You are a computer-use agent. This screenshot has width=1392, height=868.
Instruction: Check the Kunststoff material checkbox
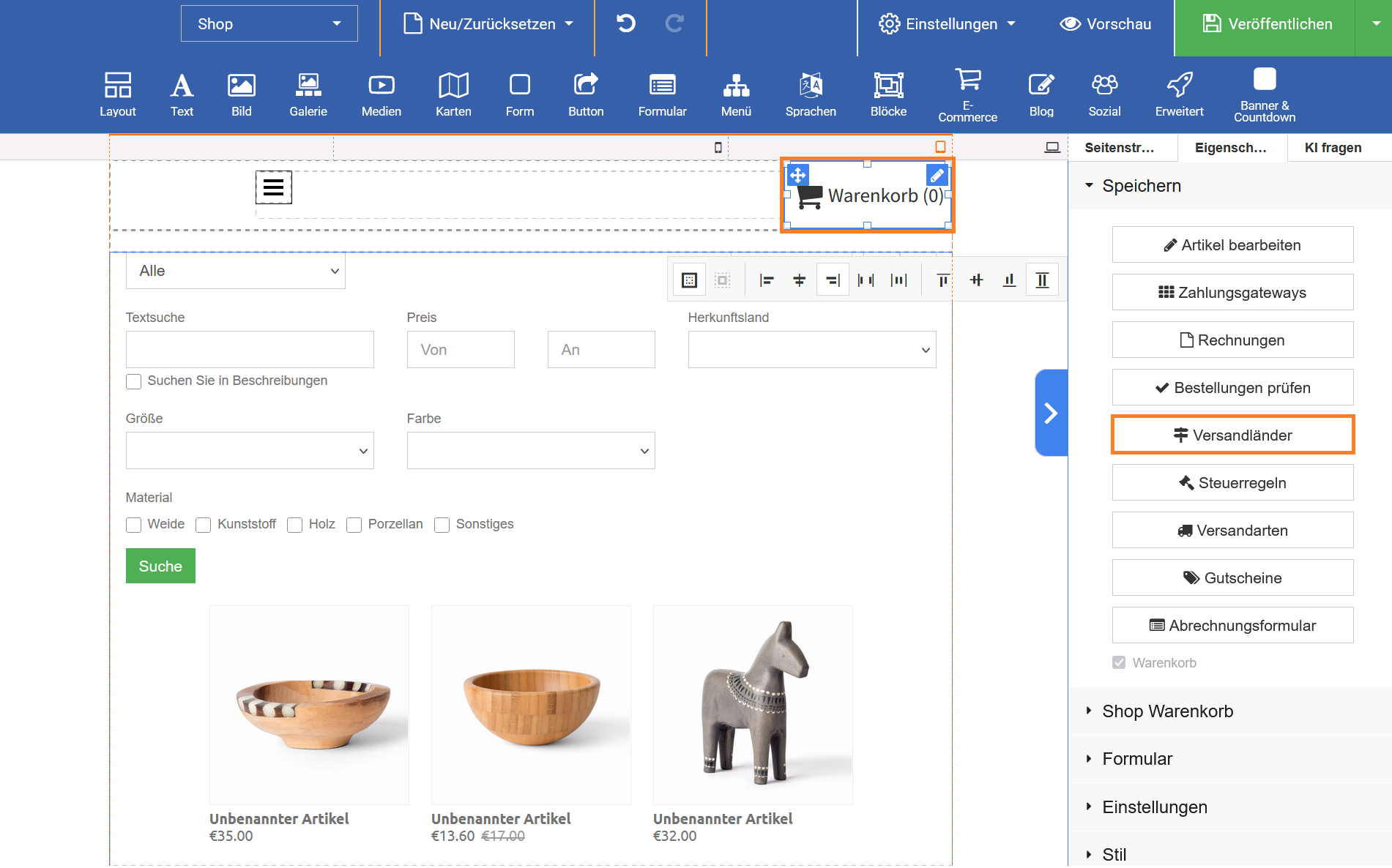coord(204,525)
